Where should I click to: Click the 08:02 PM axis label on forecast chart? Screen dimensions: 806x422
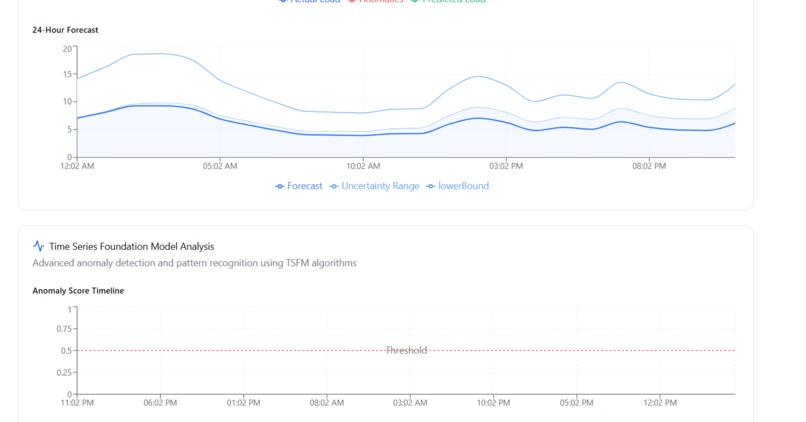pos(649,167)
